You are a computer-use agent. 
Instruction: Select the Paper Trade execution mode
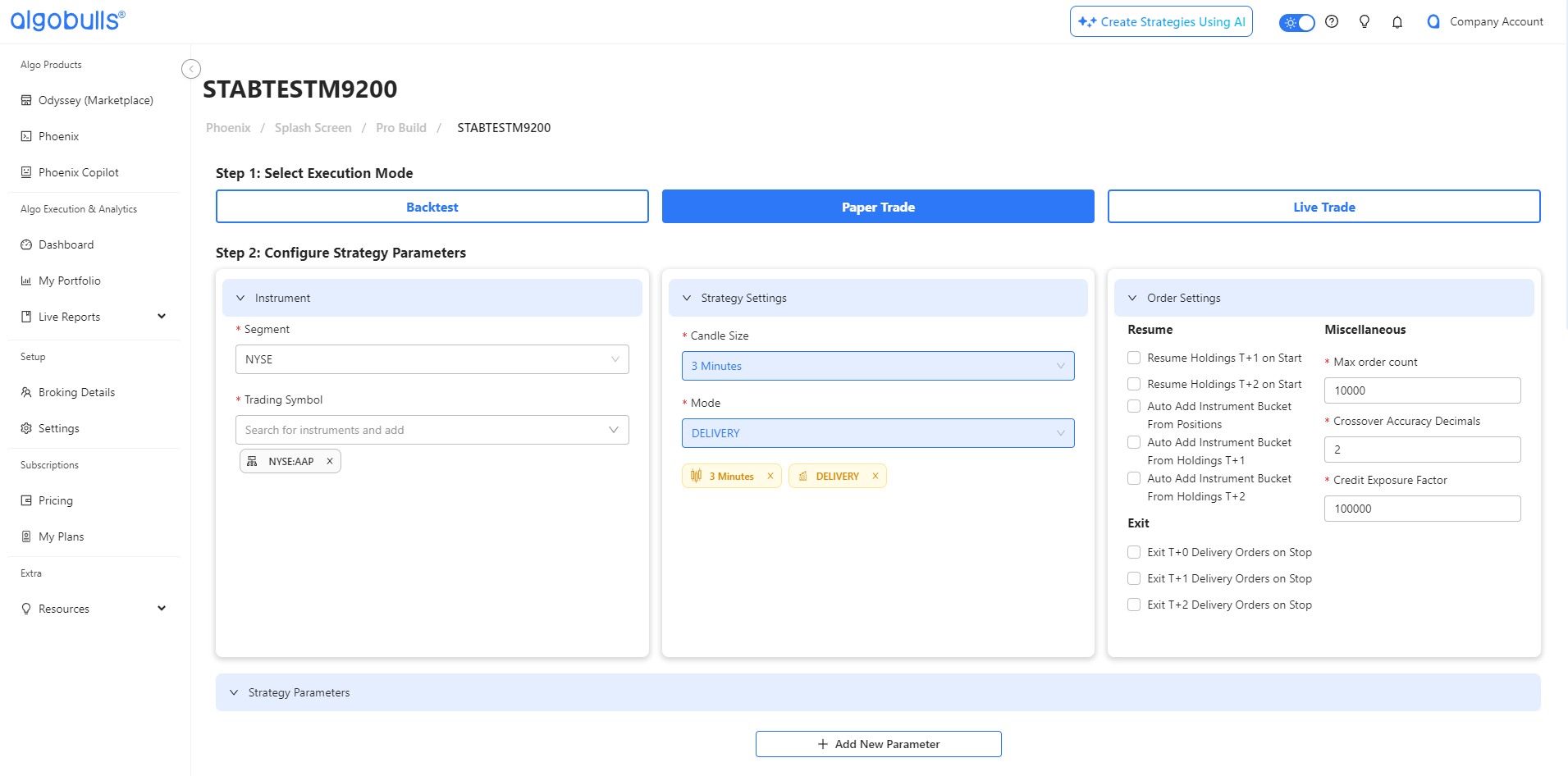pos(878,207)
